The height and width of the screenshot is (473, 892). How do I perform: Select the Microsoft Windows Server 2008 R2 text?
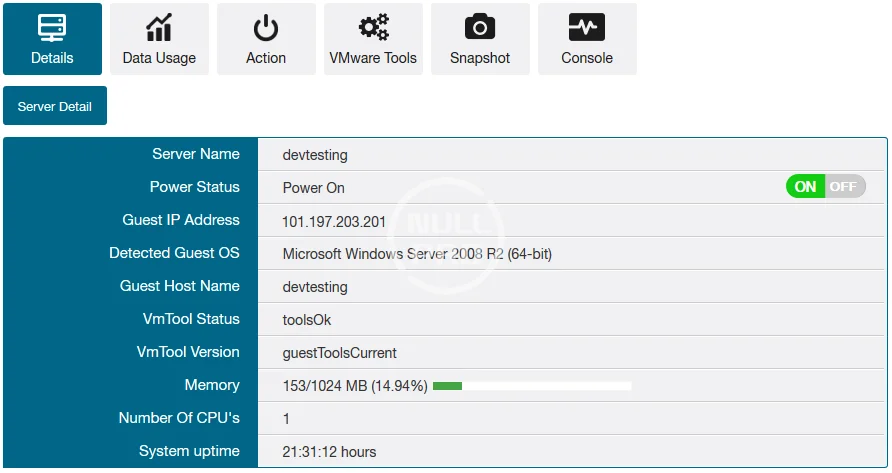click(x=417, y=254)
